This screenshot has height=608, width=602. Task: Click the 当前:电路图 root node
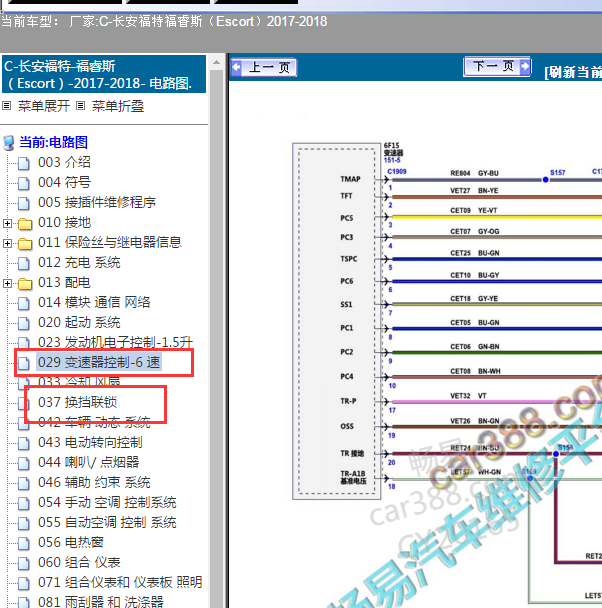[x=53, y=142]
